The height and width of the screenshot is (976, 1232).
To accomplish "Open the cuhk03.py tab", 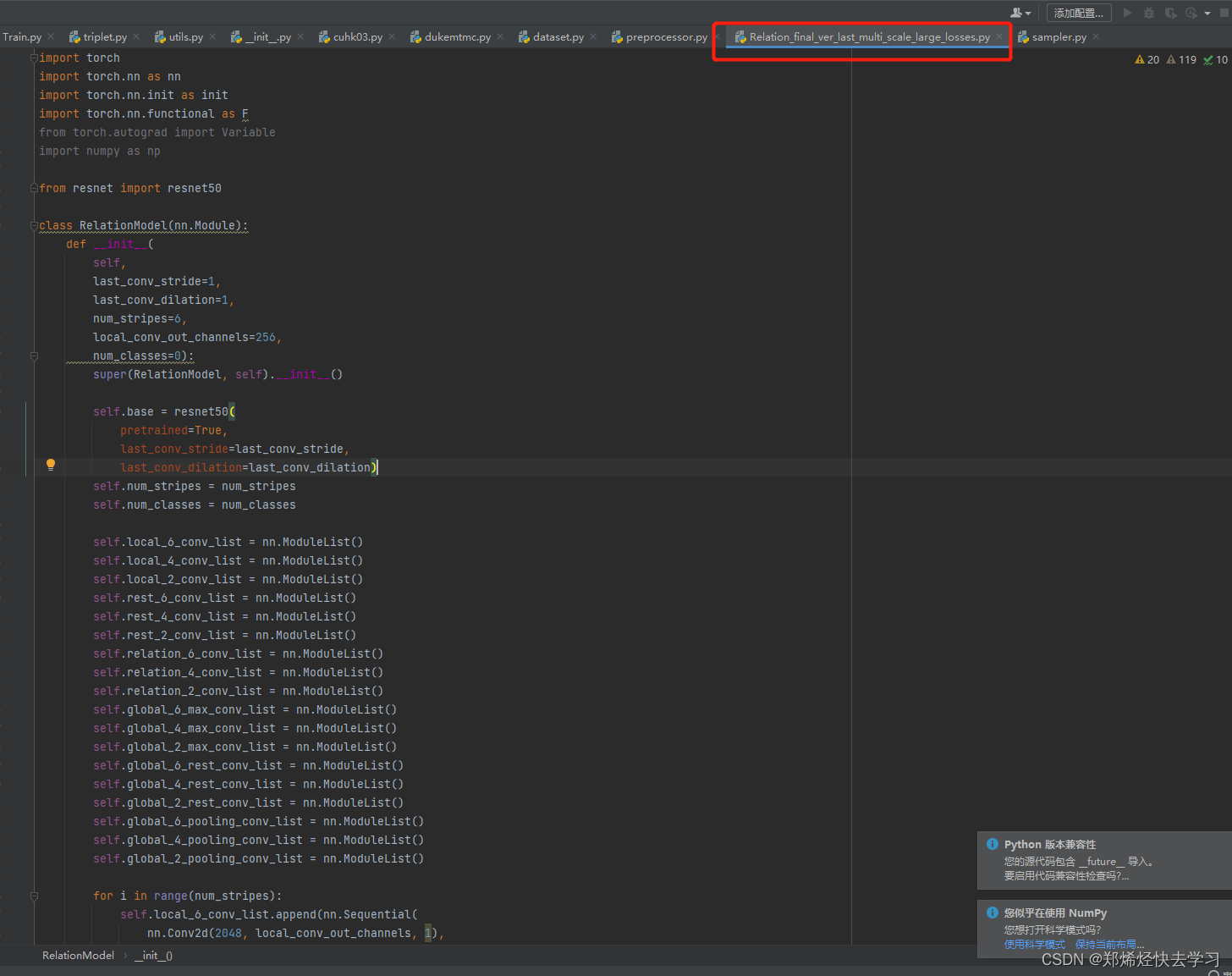I will coord(357,36).
